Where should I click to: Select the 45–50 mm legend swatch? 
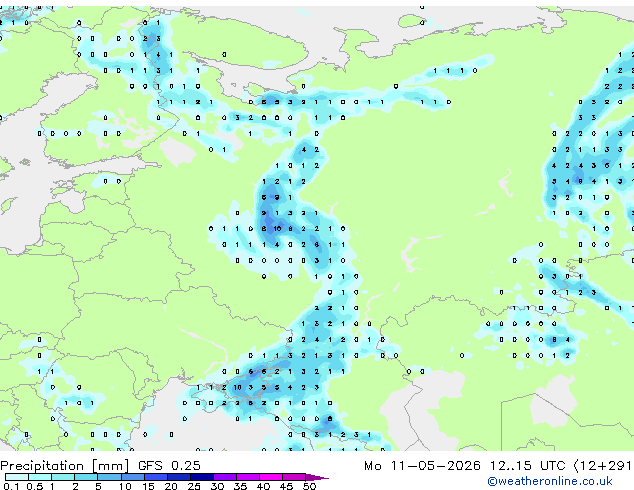[294, 477]
